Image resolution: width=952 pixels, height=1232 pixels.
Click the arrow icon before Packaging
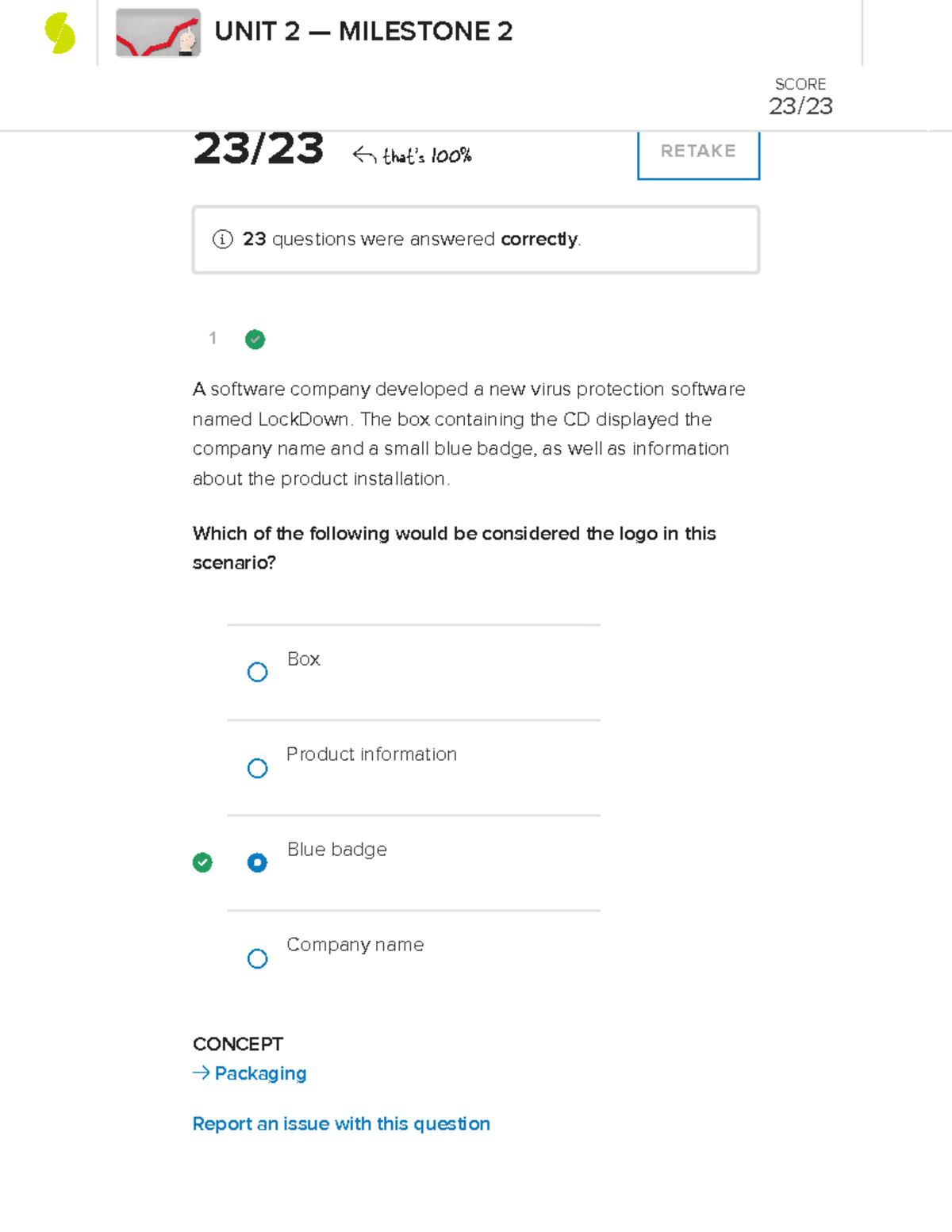pyautogui.click(x=199, y=1073)
